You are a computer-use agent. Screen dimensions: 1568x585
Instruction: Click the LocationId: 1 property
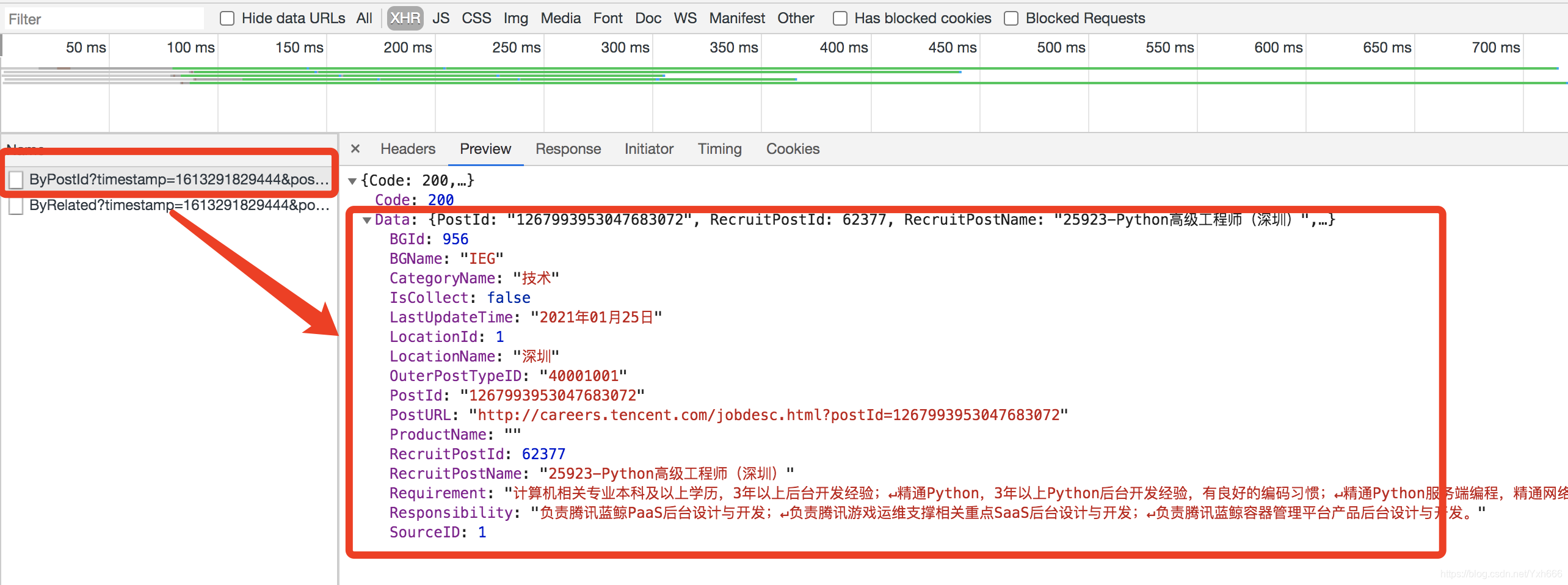tap(447, 336)
